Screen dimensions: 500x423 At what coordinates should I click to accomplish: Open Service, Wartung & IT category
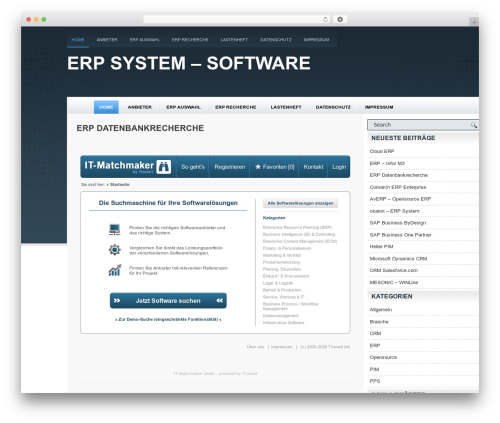click(x=283, y=297)
